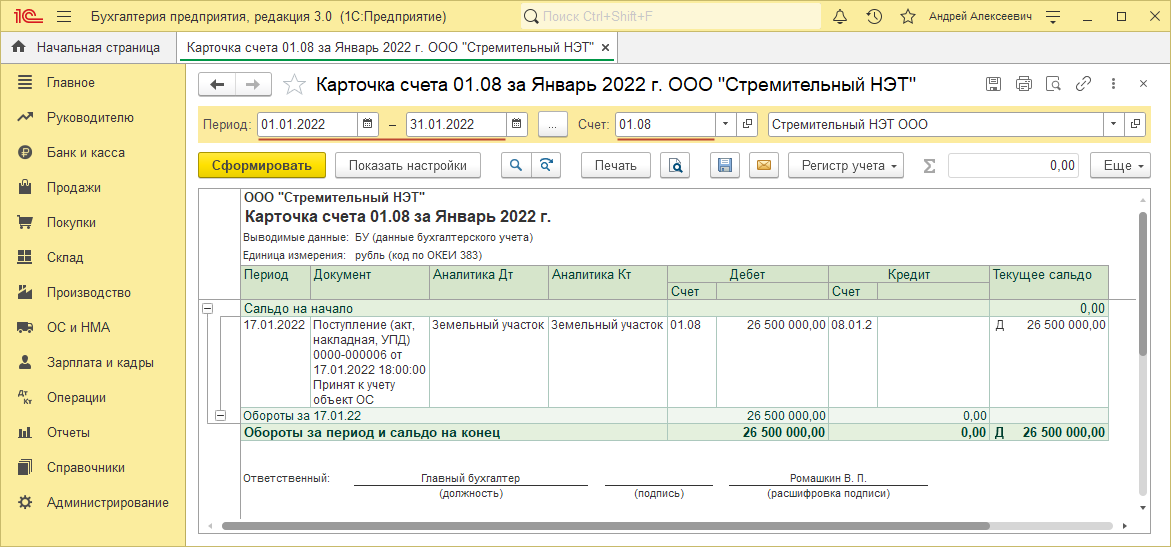Click the start date field 01.01.2022
Viewport: 1171px width, 547px height.
308,125
